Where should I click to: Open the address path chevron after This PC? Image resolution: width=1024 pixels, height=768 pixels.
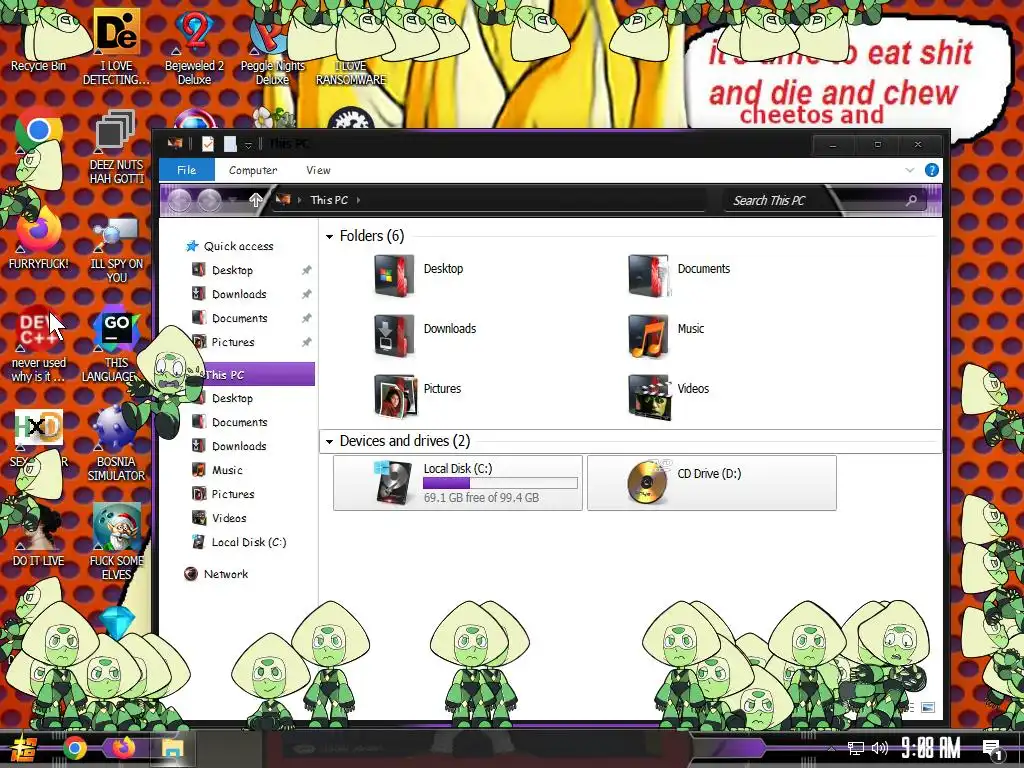[x=359, y=200]
